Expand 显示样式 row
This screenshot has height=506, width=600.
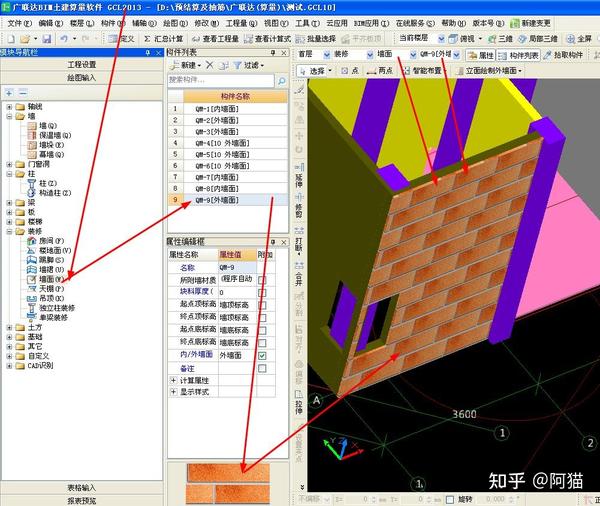pos(173,392)
